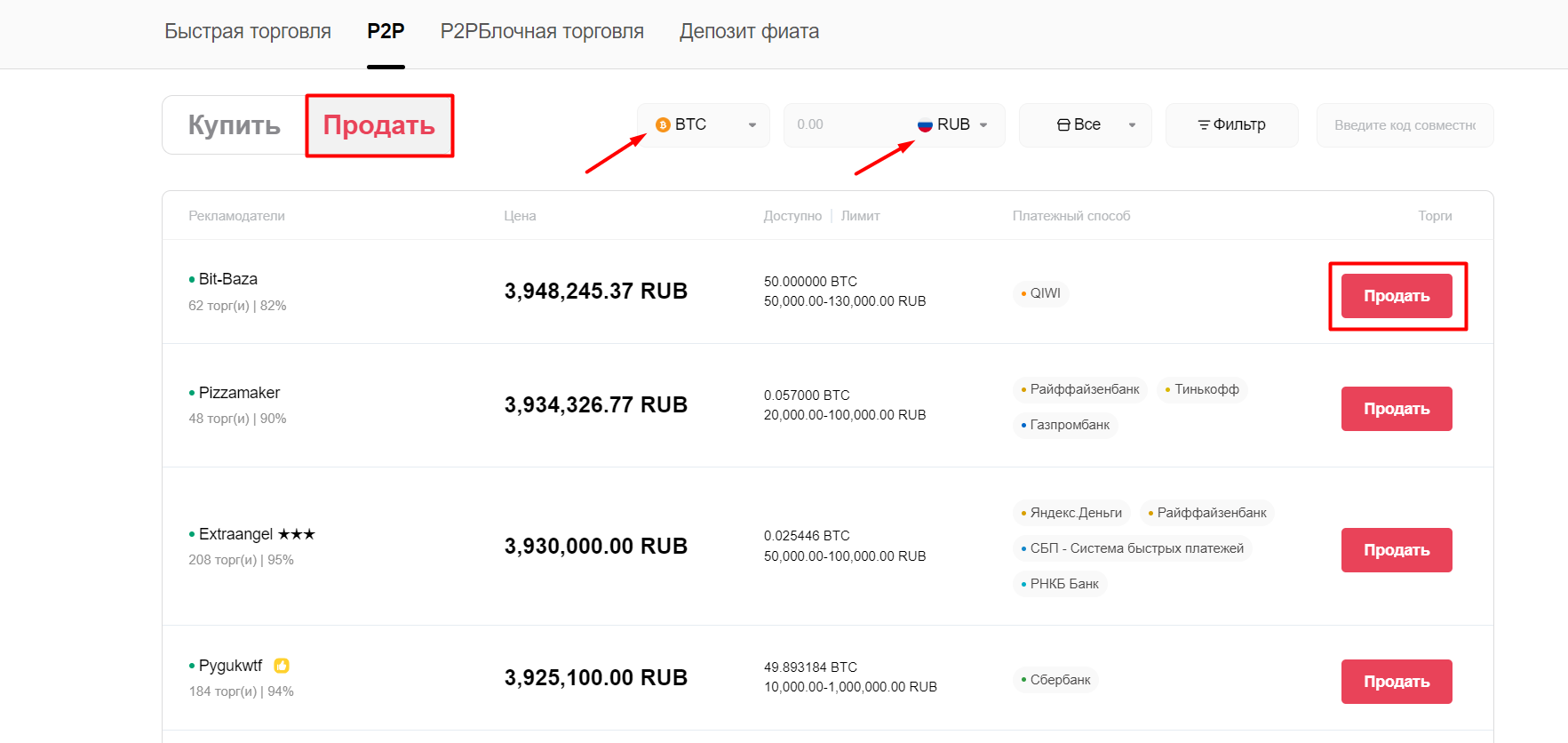Viewport: 1568px width, 743px height.
Task: Click the Введите код совместной input field
Action: click(1405, 125)
